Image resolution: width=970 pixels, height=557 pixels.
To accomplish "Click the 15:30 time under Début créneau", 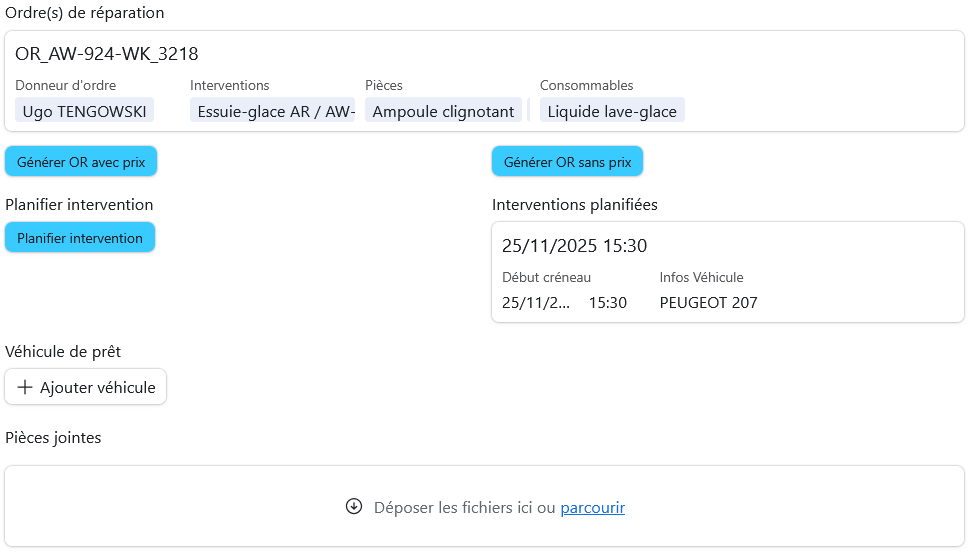I will (608, 303).
